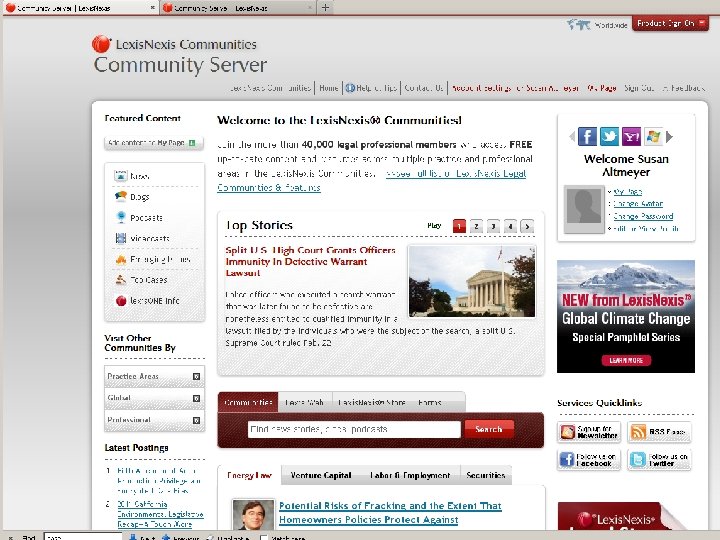Click the red Search button
This screenshot has width=720, height=540.
[489, 429]
